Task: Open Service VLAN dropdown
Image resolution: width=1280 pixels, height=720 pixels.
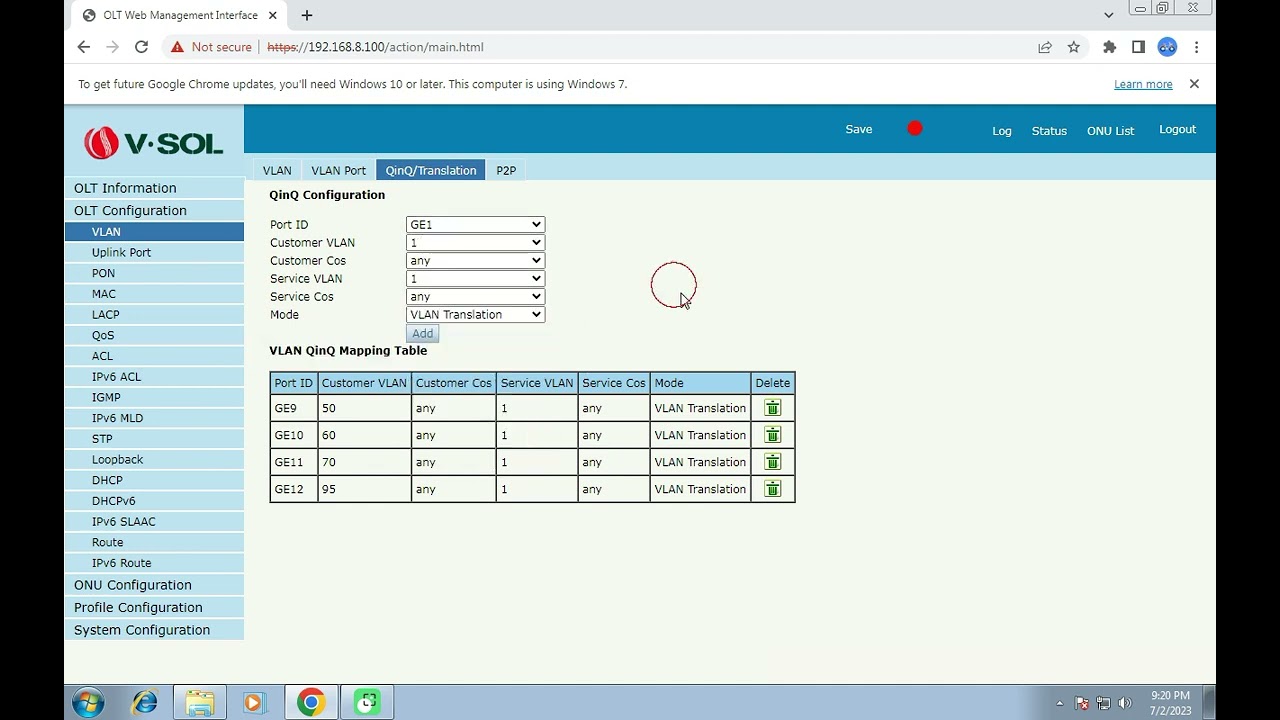Action: [x=475, y=279]
